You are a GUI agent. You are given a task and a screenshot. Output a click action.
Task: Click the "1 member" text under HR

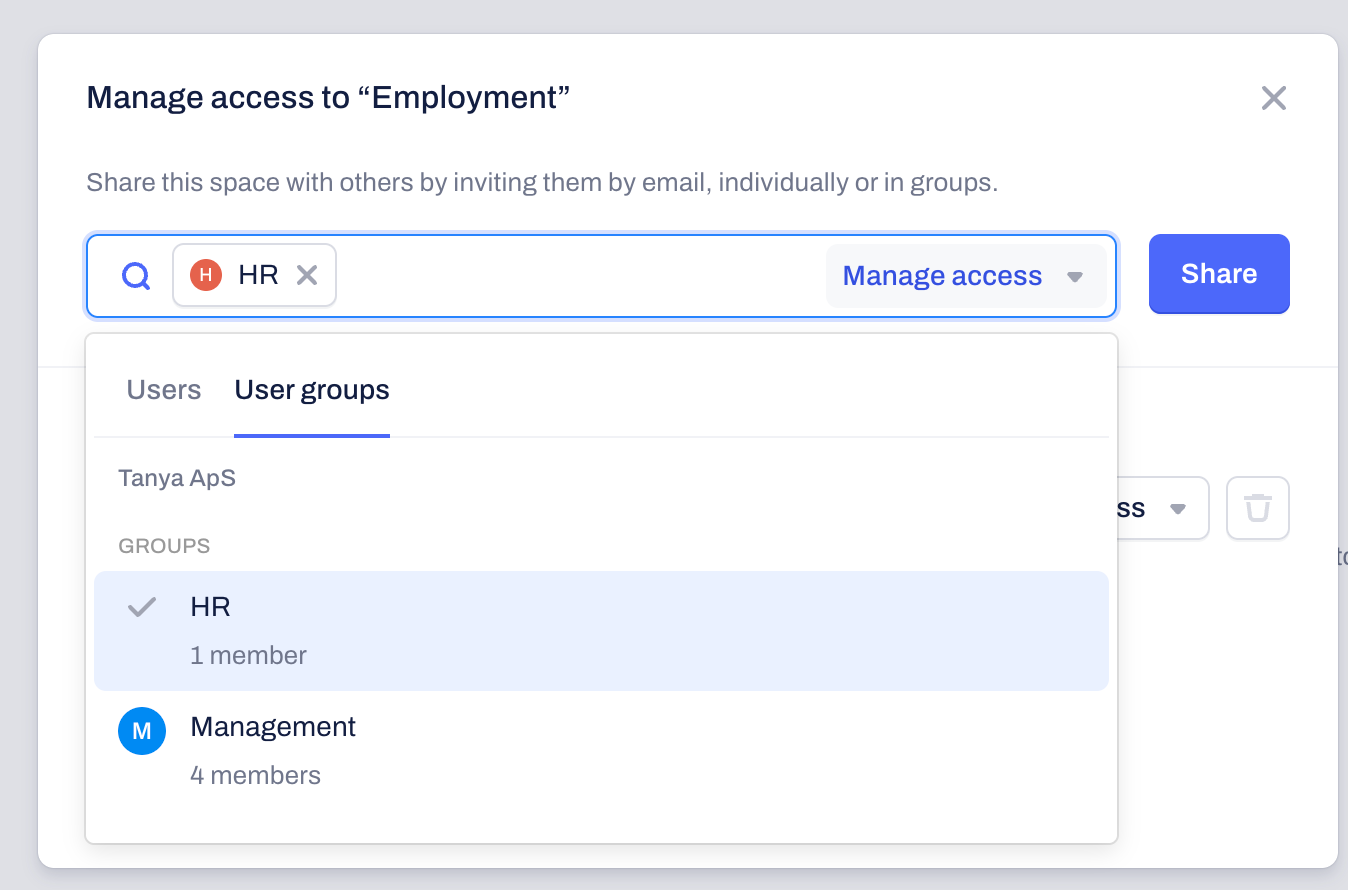248,656
